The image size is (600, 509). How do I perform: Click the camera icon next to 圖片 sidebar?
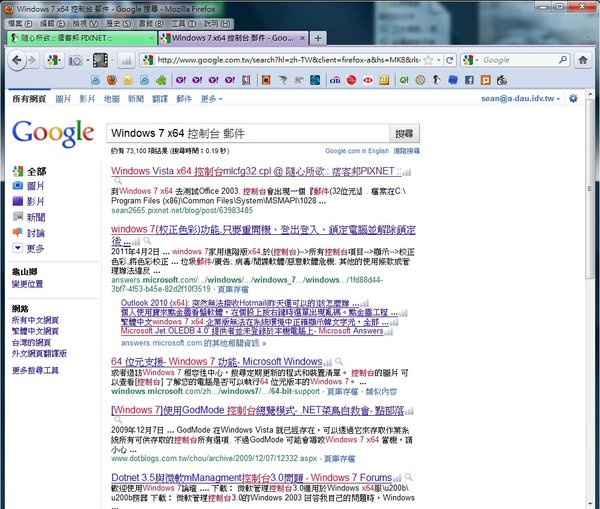click(x=18, y=186)
